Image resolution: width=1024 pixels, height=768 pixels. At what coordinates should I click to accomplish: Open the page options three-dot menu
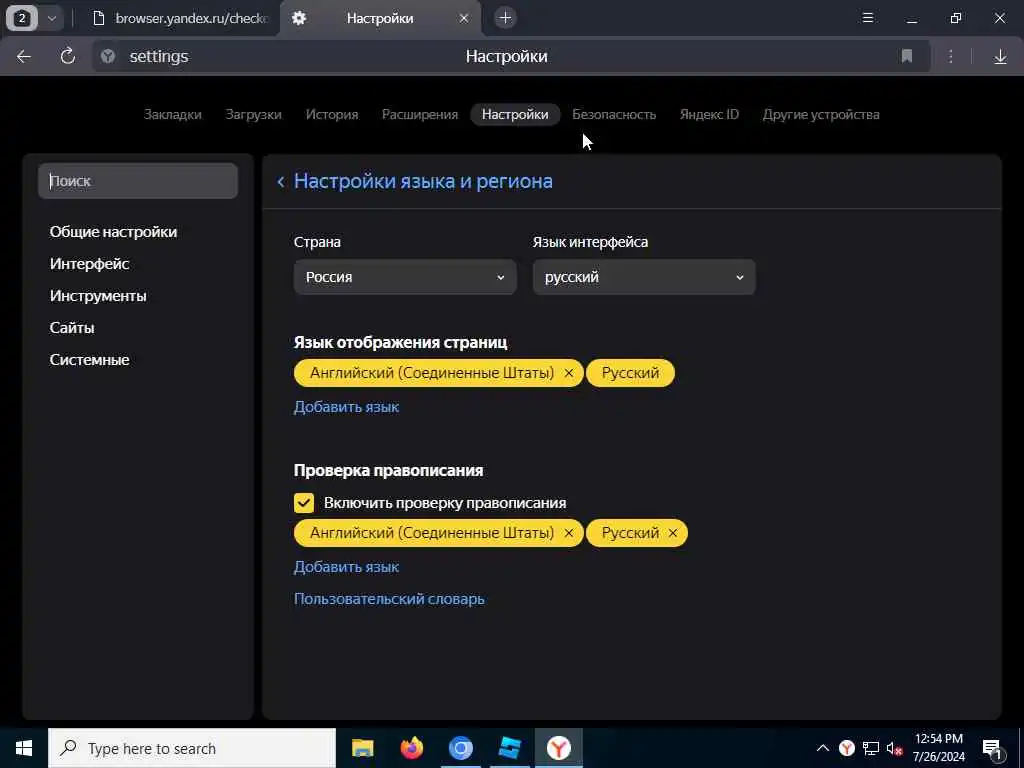951,57
